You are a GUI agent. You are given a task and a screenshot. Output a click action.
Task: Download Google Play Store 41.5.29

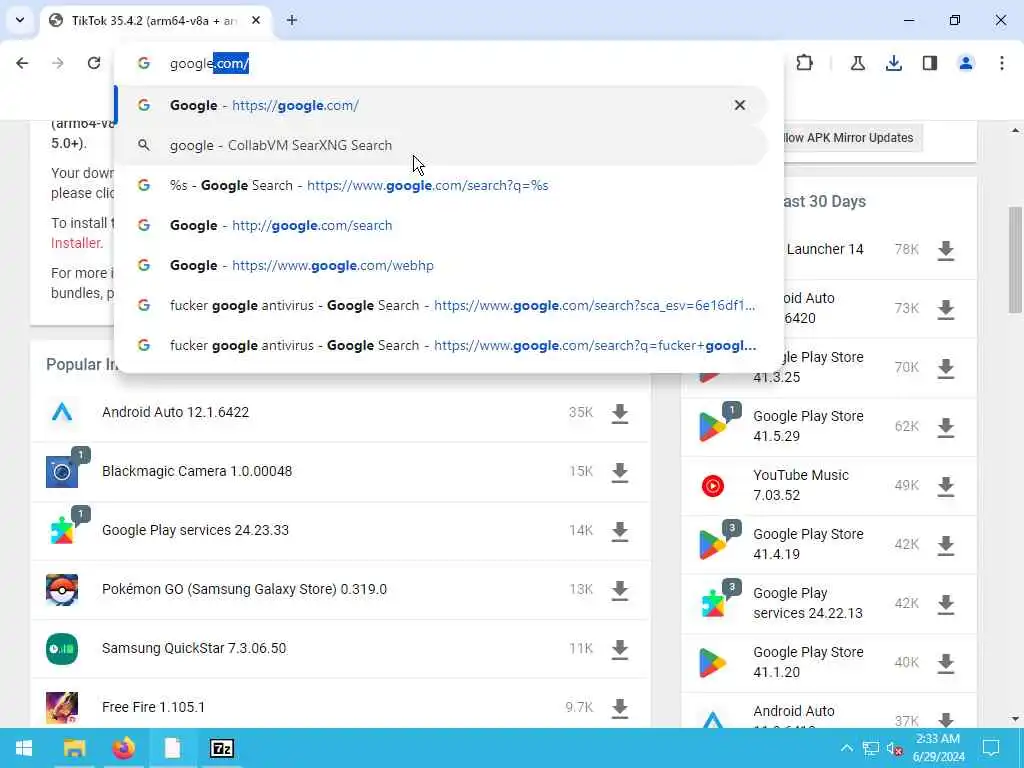pyautogui.click(x=946, y=427)
